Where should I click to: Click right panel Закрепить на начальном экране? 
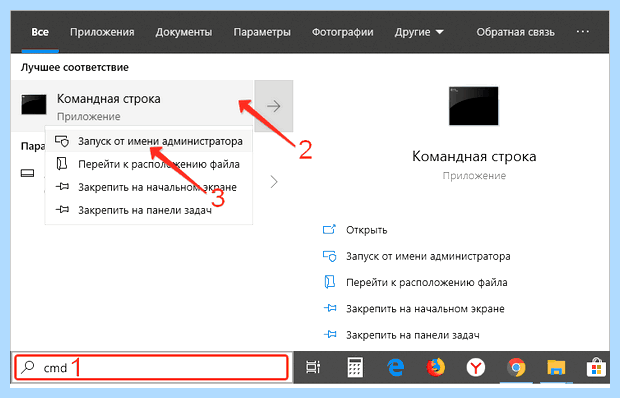click(425, 309)
